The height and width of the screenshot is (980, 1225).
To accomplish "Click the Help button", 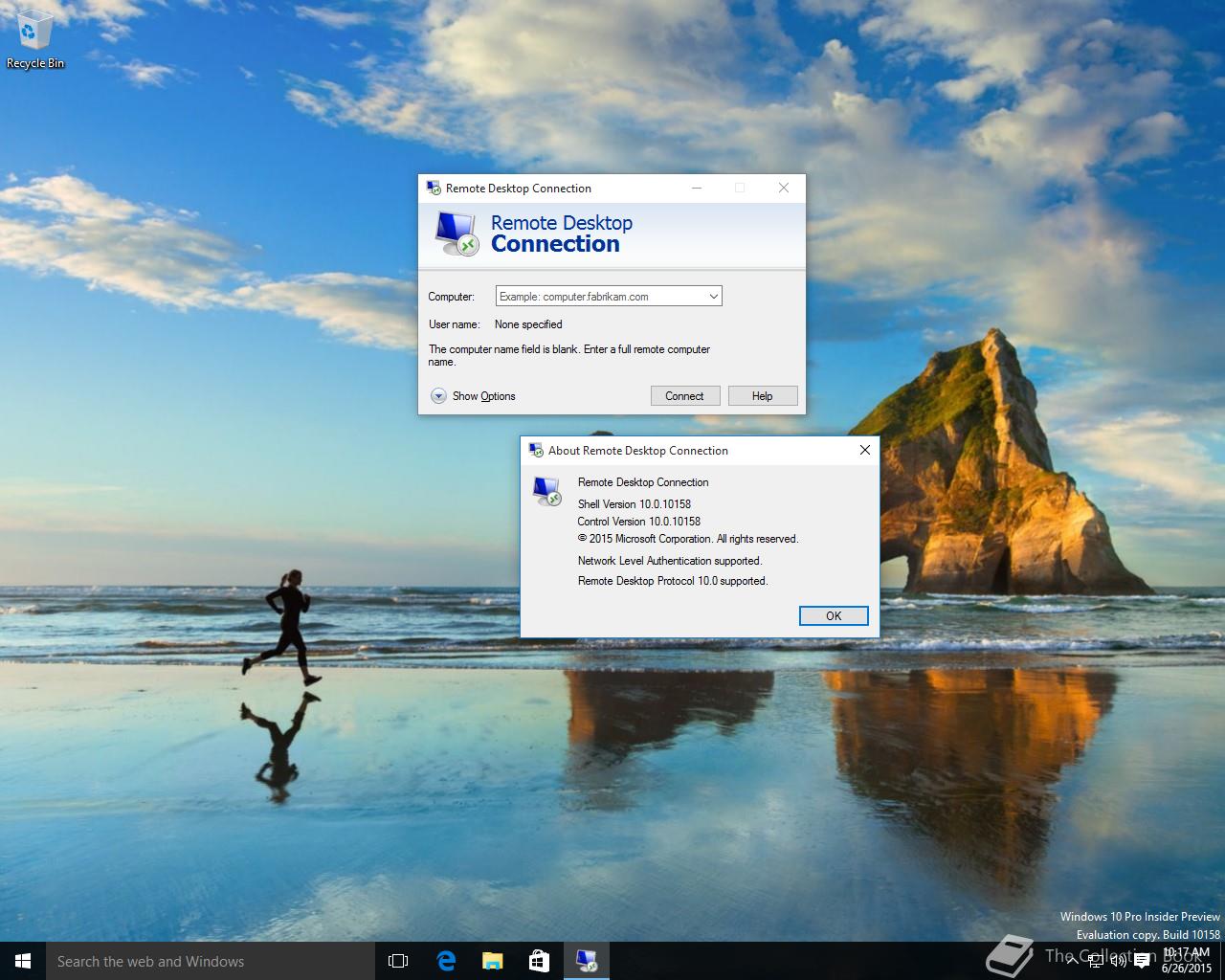I will 763,396.
